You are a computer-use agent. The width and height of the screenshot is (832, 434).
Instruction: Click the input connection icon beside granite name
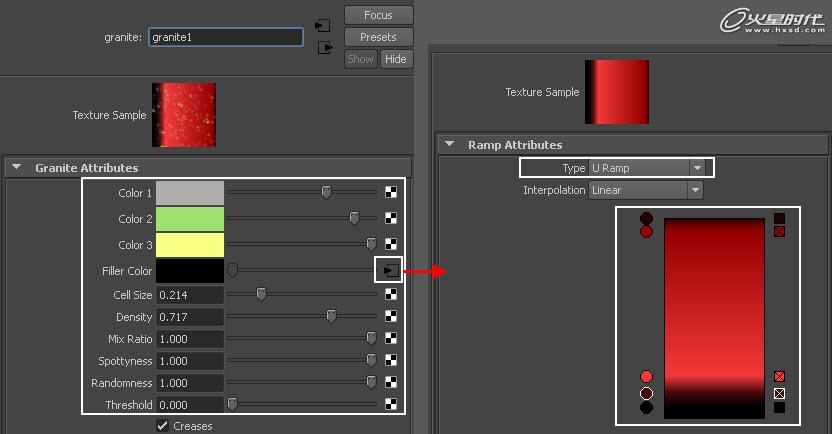pyautogui.click(x=323, y=25)
